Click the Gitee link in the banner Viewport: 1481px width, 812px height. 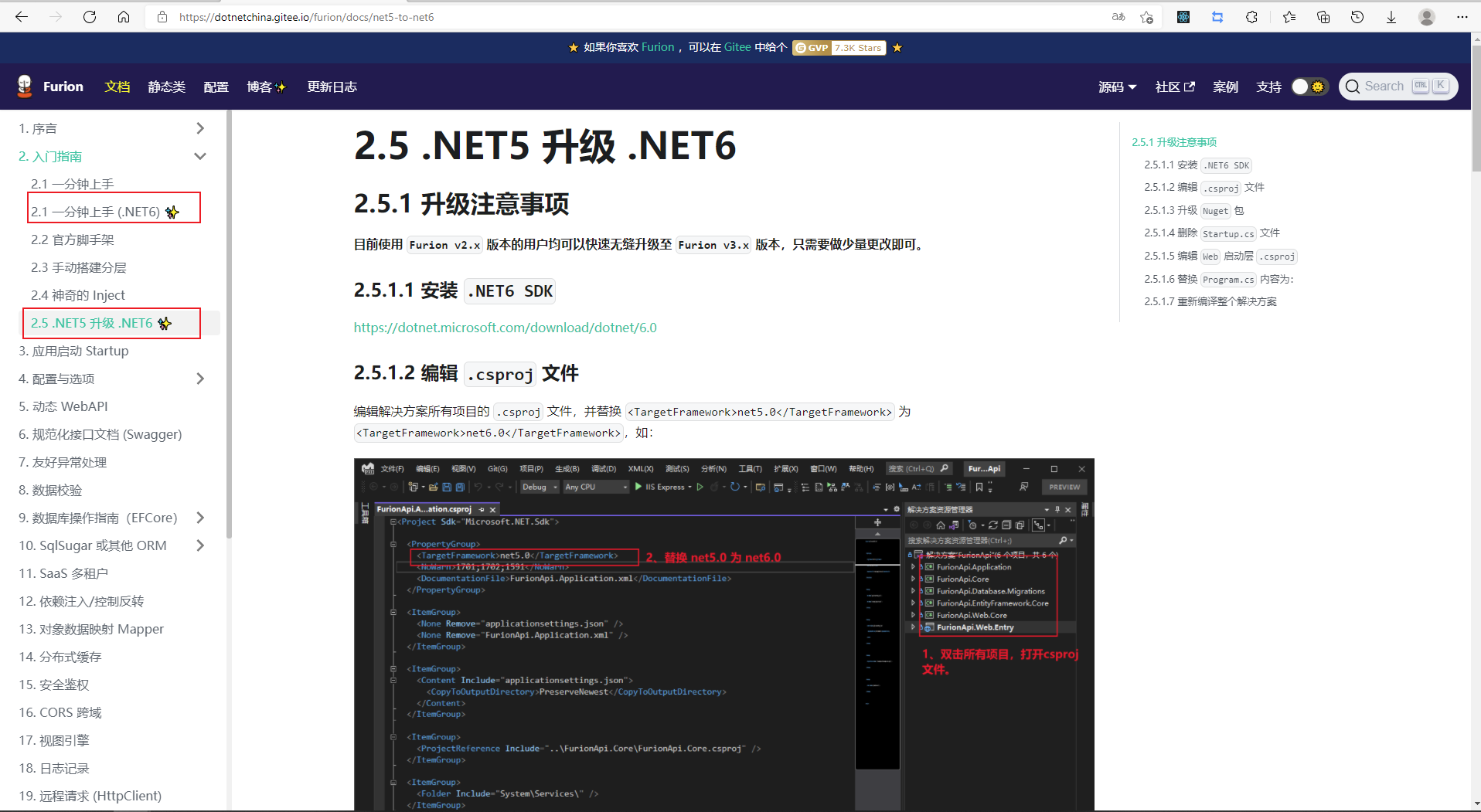pos(737,47)
